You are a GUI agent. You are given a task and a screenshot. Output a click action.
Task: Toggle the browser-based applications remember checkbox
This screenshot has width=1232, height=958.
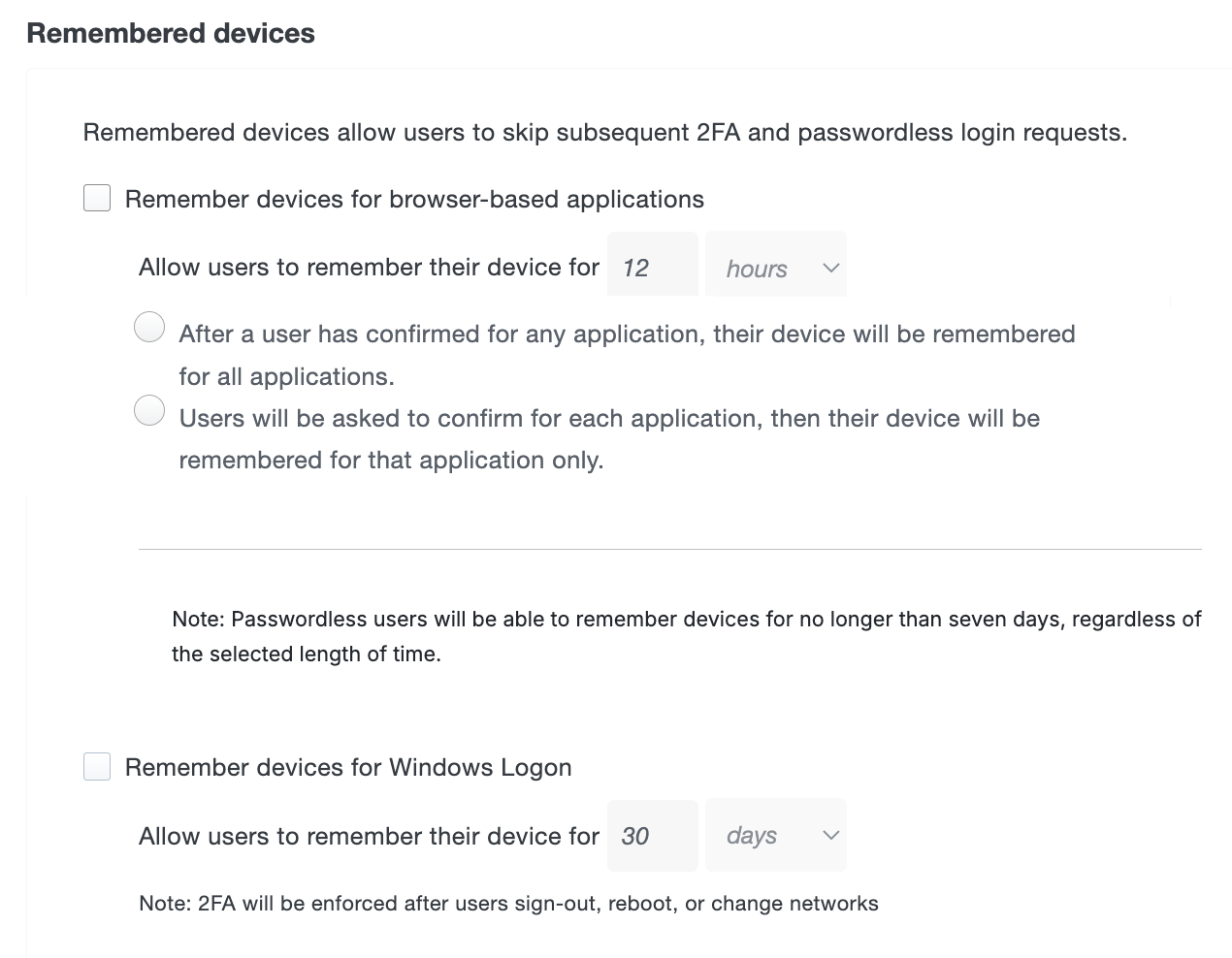[x=96, y=198]
